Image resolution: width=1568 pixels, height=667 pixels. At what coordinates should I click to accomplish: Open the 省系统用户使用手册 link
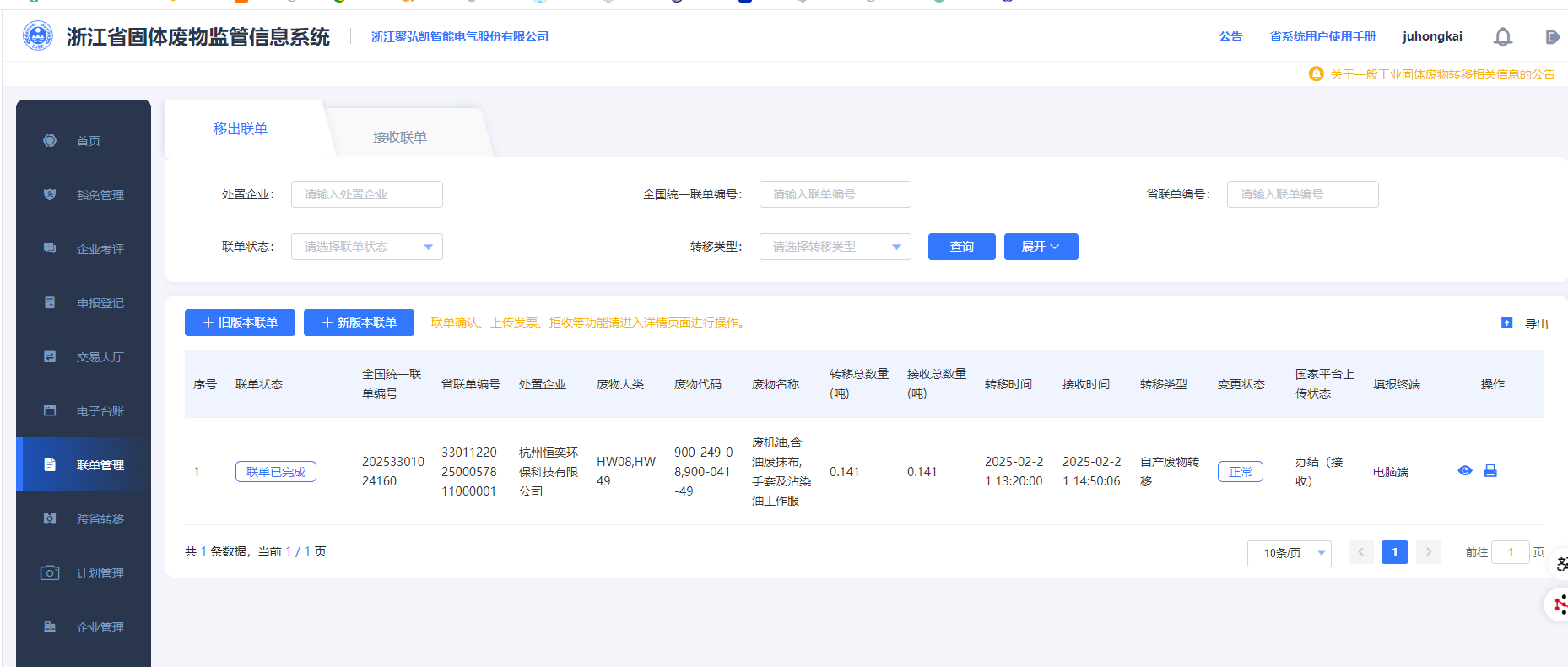pos(1322,36)
